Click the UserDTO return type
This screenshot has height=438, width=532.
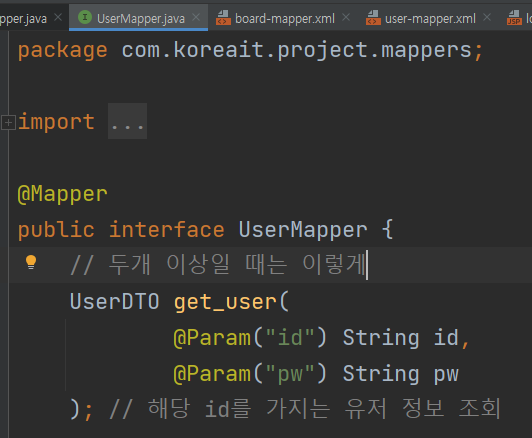click(x=115, y=301)
